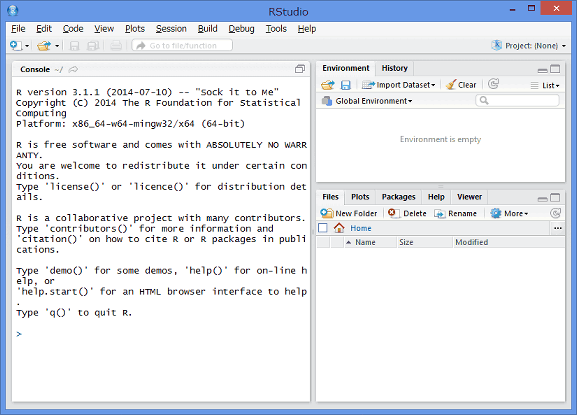This screenshot has height=415, width=577.
Task: Open the Build menu
Action: pyautogui.click(x=208, y=29)
